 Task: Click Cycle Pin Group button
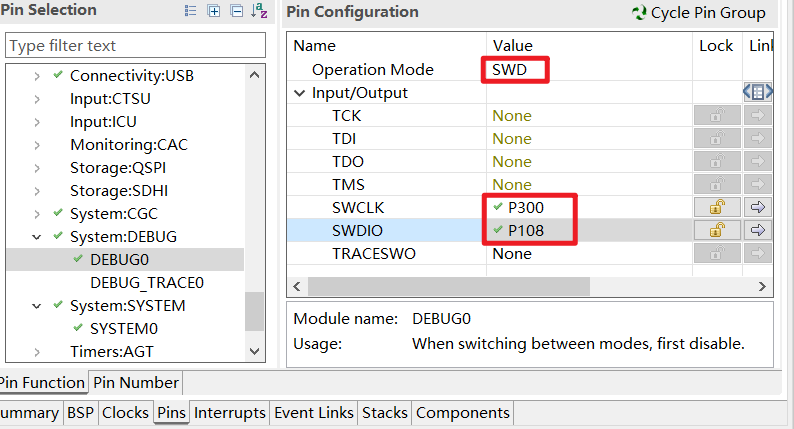[x=699, y=13]
